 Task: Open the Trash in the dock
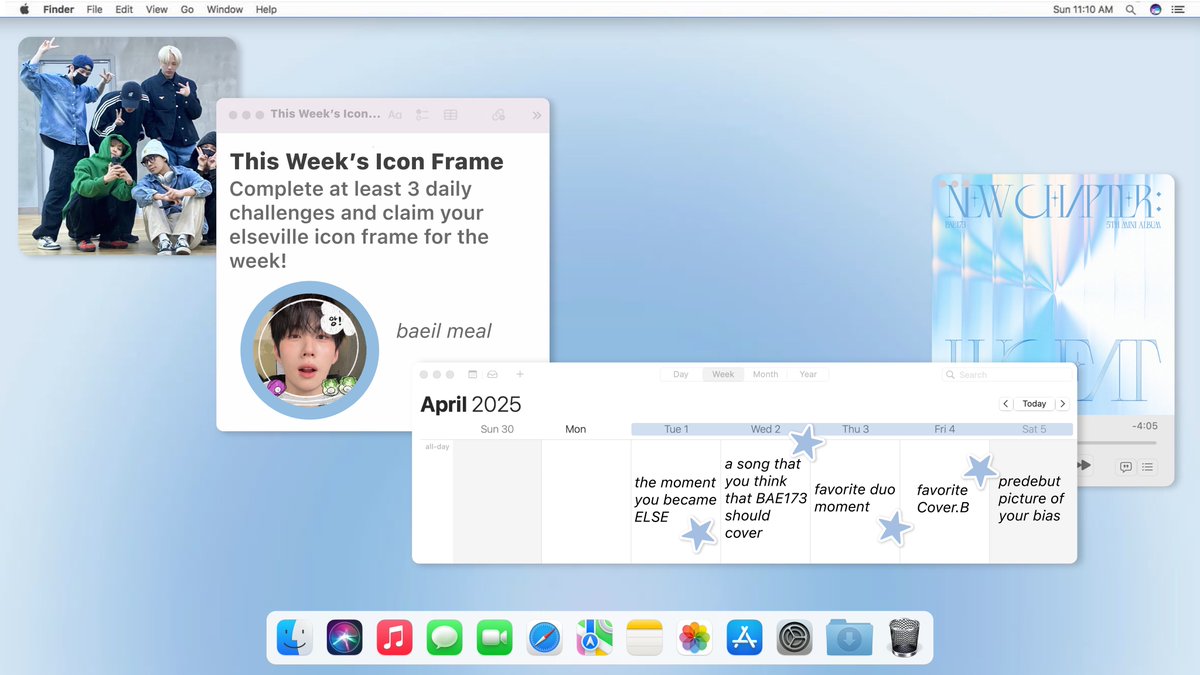click(x=904, y=637)
